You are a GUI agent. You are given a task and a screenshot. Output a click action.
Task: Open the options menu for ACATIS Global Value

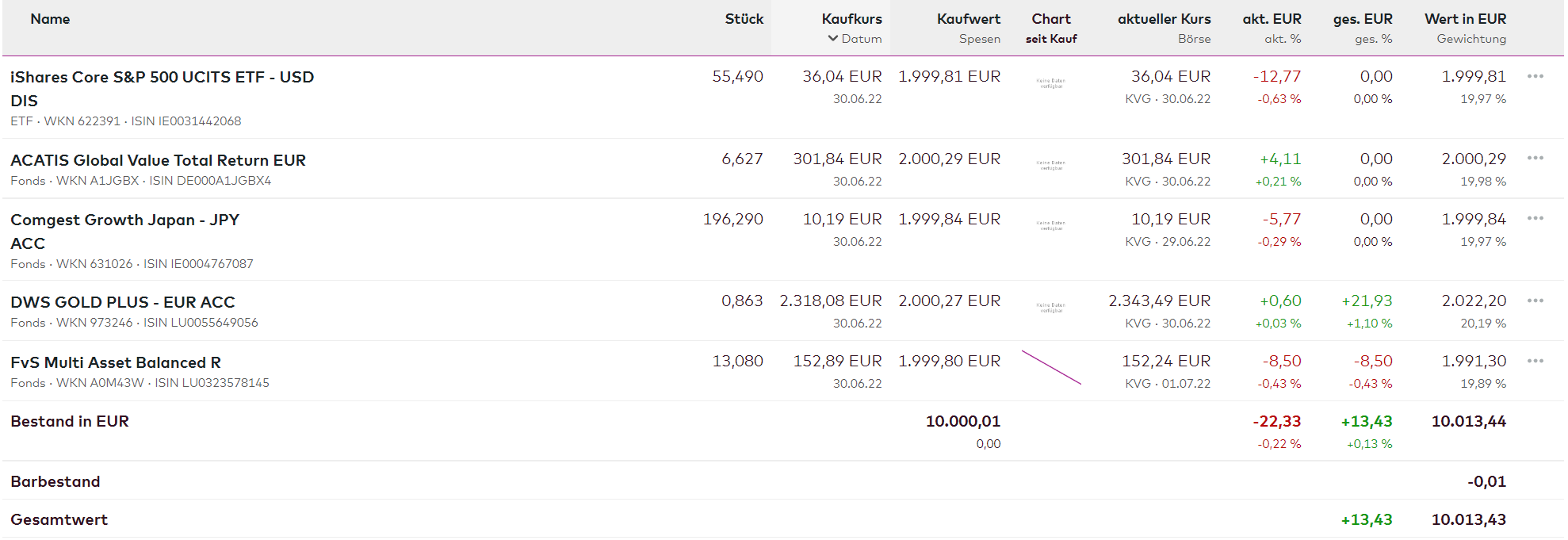click(x=1535, y=159)
